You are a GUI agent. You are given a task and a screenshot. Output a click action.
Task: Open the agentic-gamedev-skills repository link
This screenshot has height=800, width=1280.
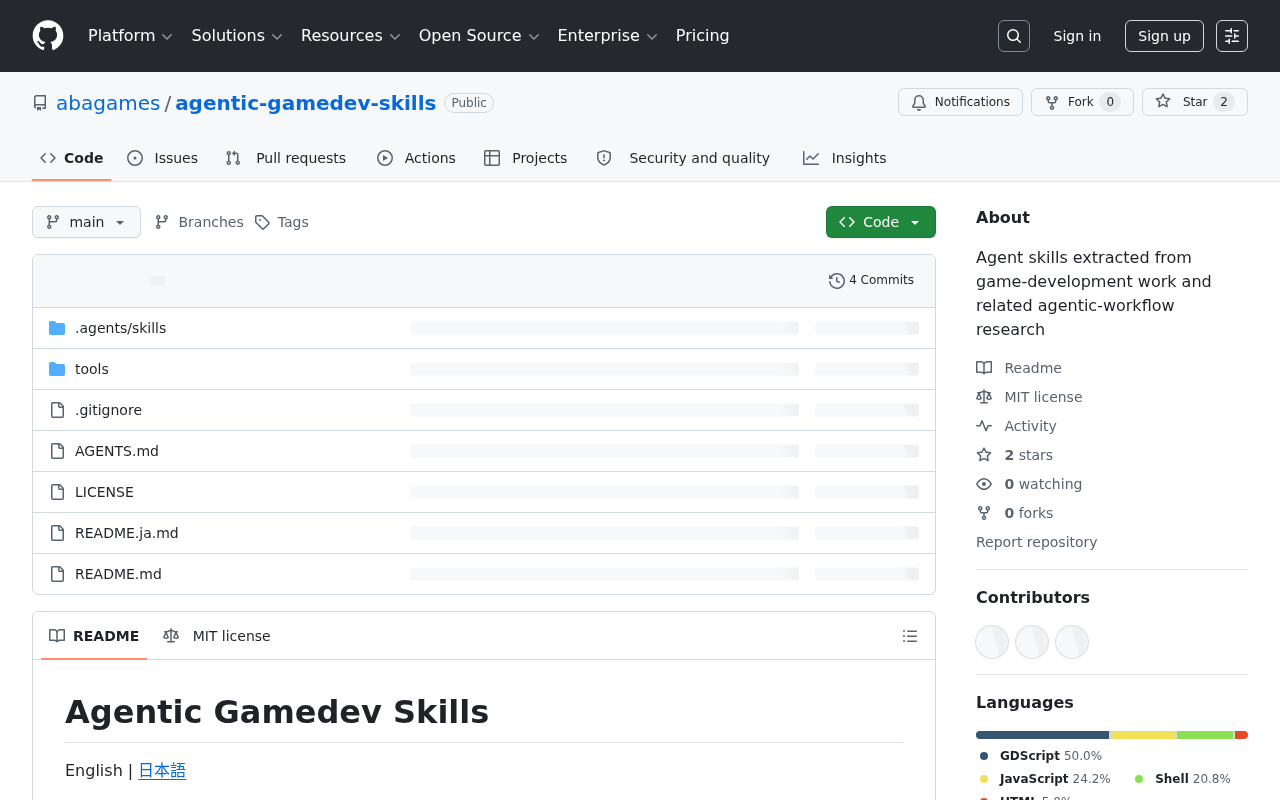(306, 103)
